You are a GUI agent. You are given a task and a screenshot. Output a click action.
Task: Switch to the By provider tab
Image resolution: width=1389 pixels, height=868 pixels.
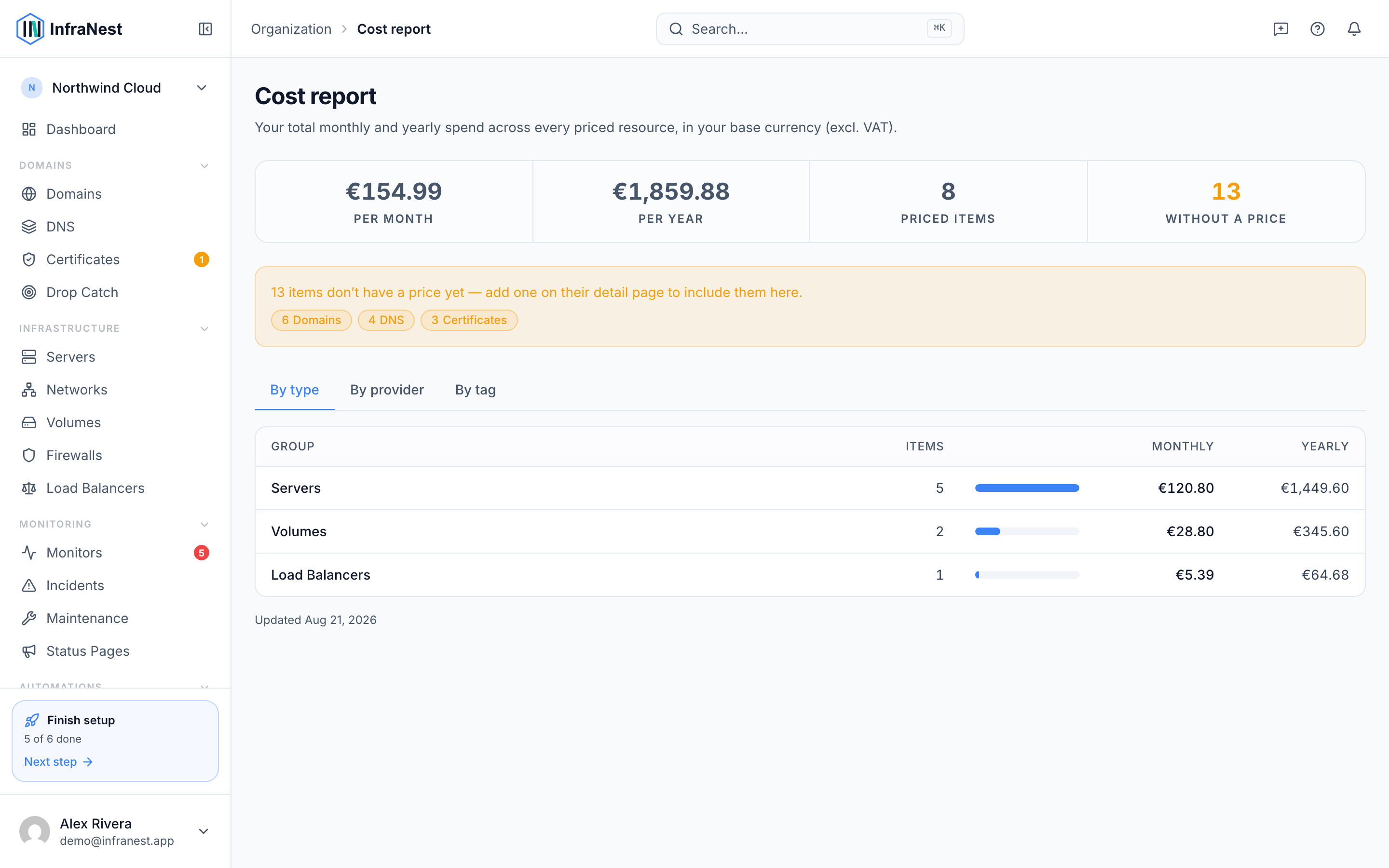pyautogui.click(x=387, y=390)
